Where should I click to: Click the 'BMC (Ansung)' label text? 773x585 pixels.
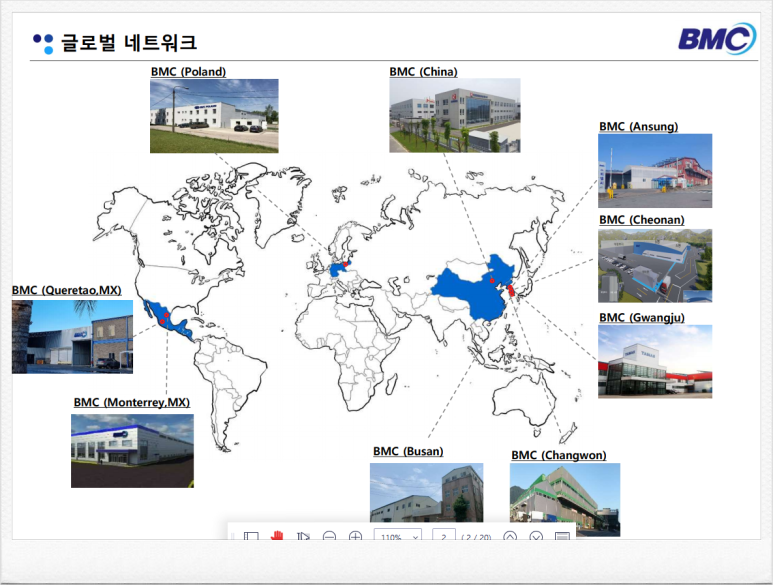click(638, 127)
